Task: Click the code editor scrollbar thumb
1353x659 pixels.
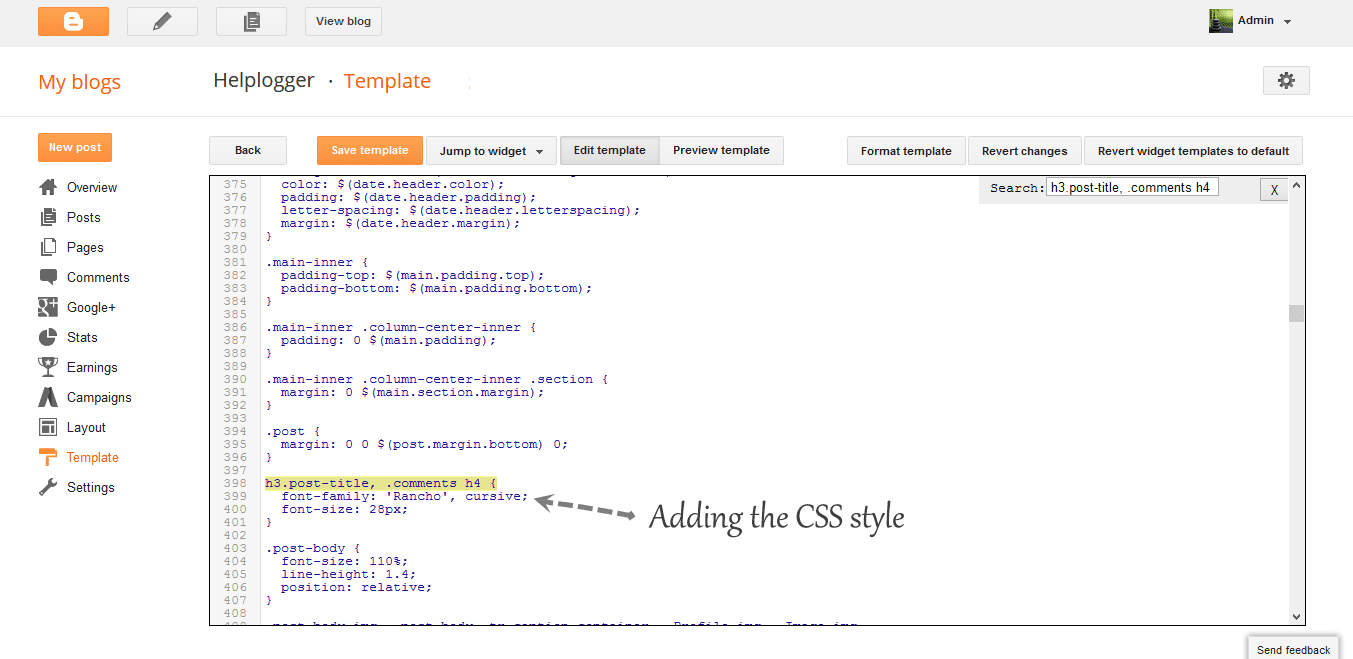Action: coord(1296,313)
